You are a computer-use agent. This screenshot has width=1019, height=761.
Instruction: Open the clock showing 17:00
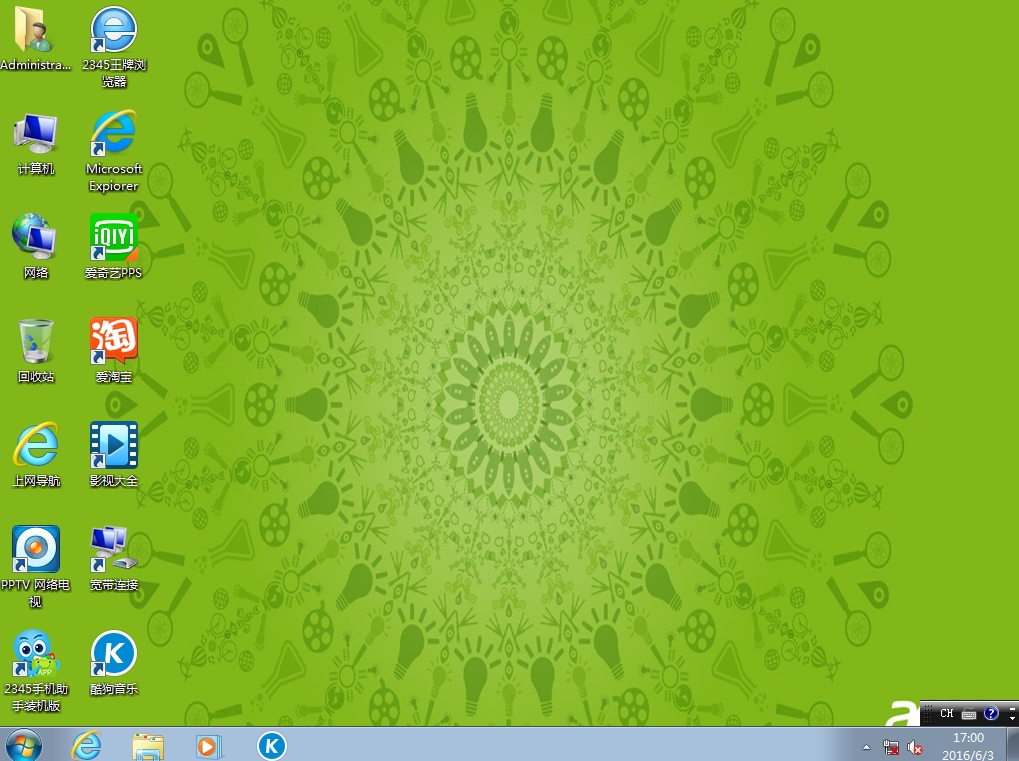(x=968, y=746)
